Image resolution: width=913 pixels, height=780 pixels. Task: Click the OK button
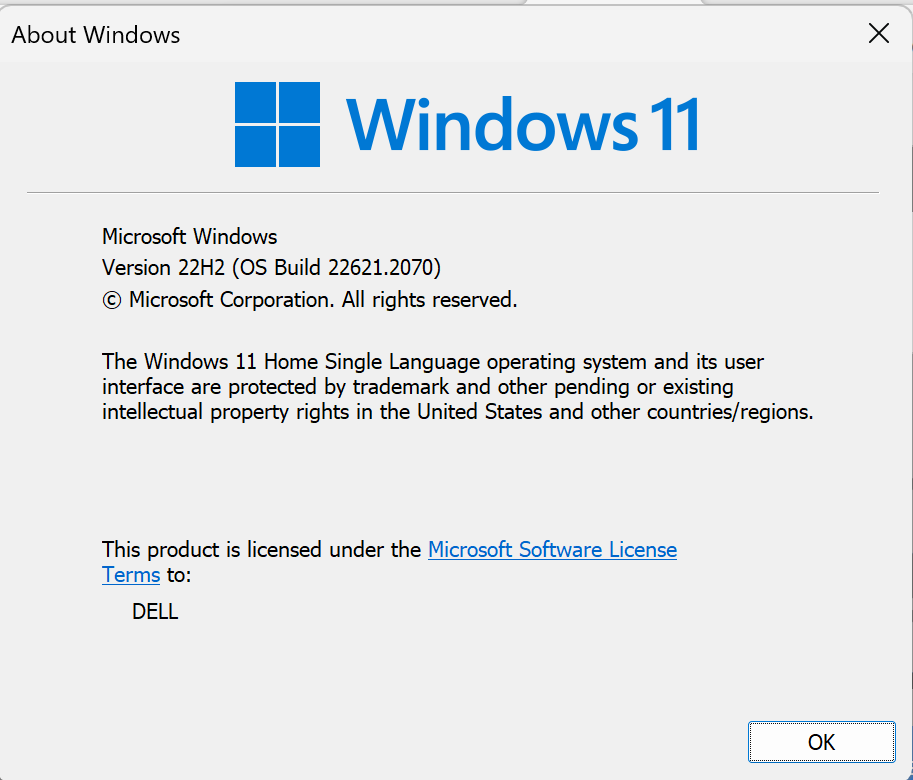(822, 742)
